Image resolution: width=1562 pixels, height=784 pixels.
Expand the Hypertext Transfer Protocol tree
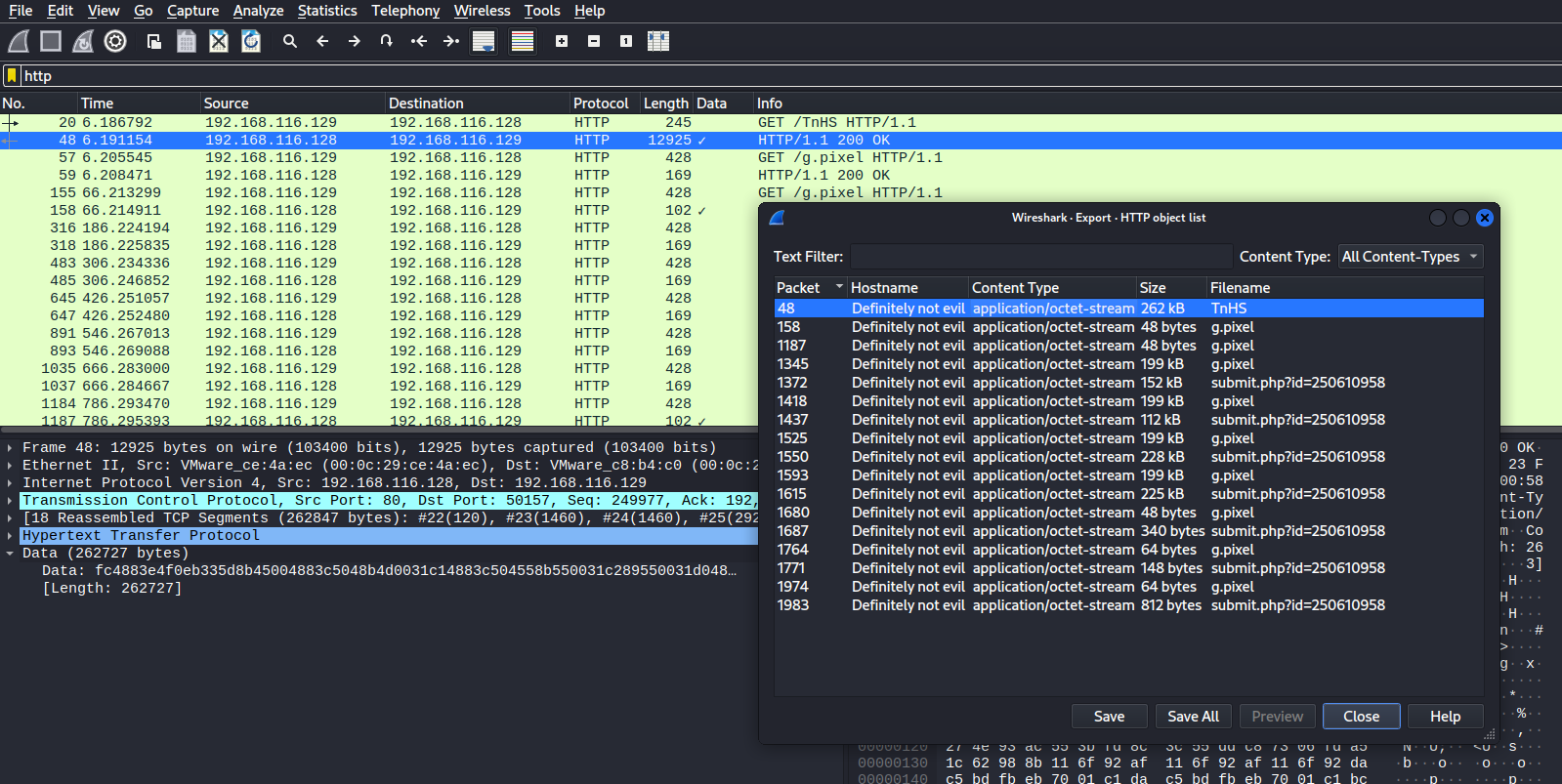click(x=10, y=536)
